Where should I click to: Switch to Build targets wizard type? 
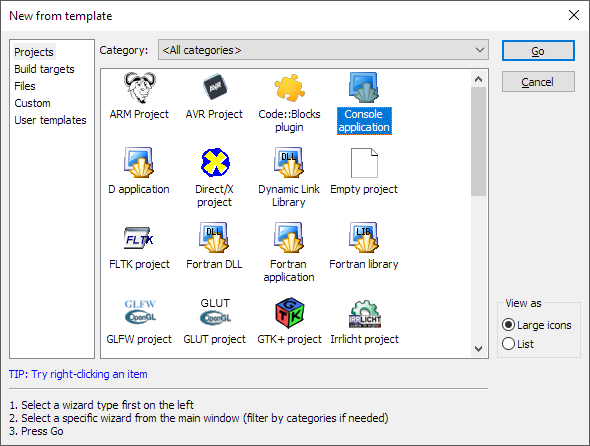pyautogui.click(x=44, y=69)
